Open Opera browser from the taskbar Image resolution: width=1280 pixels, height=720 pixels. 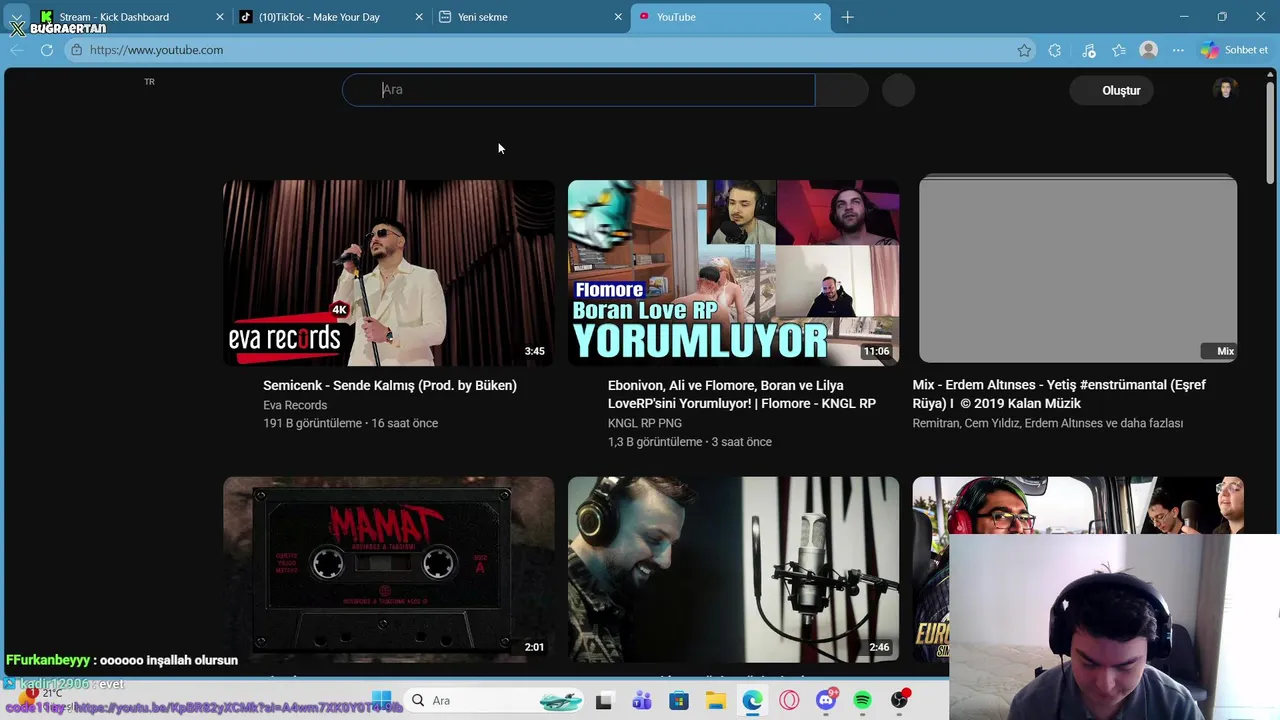tap(789, 701)
